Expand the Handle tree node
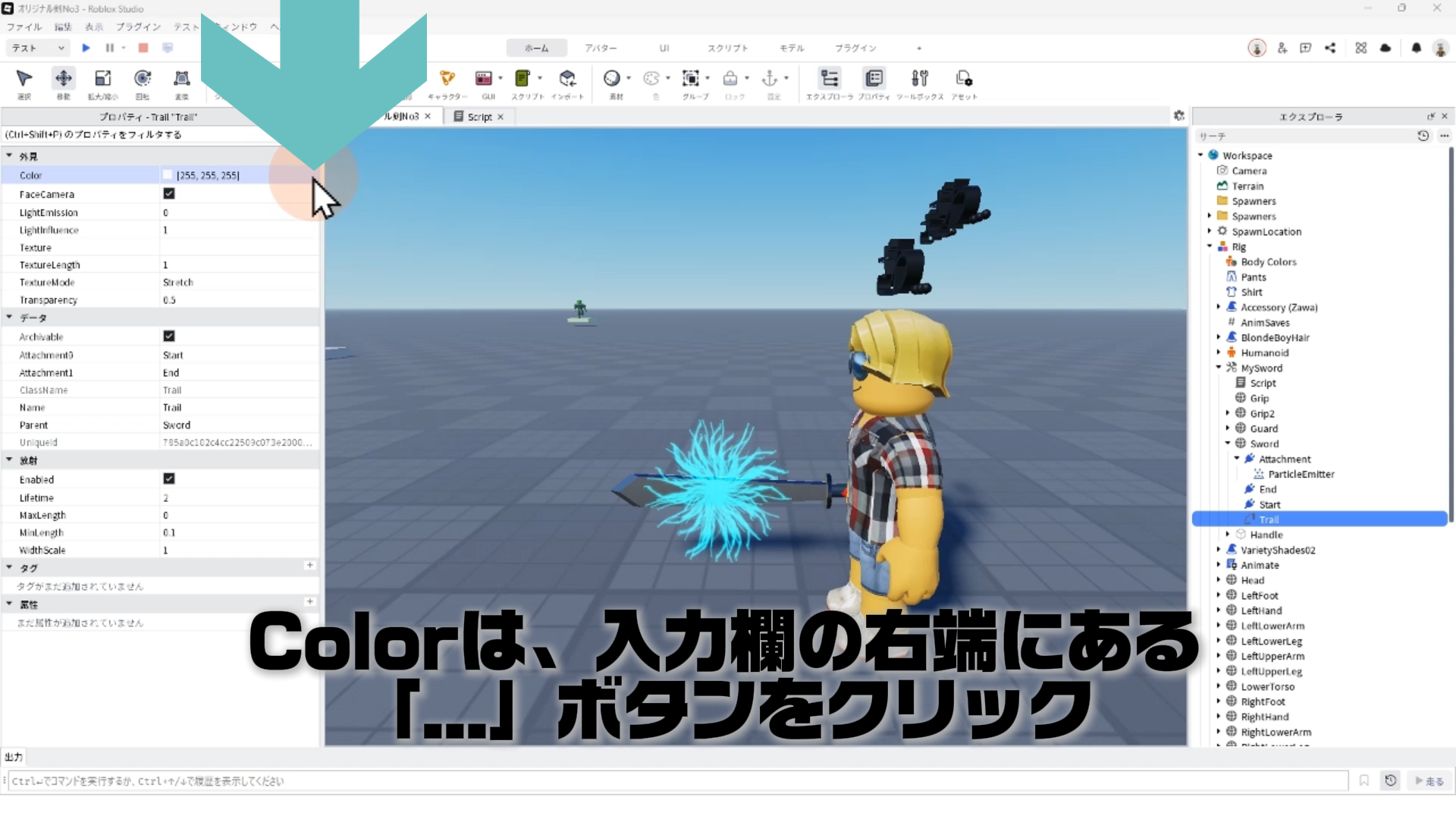Viewport: 1456px width, 819px height. point(1228,535)
